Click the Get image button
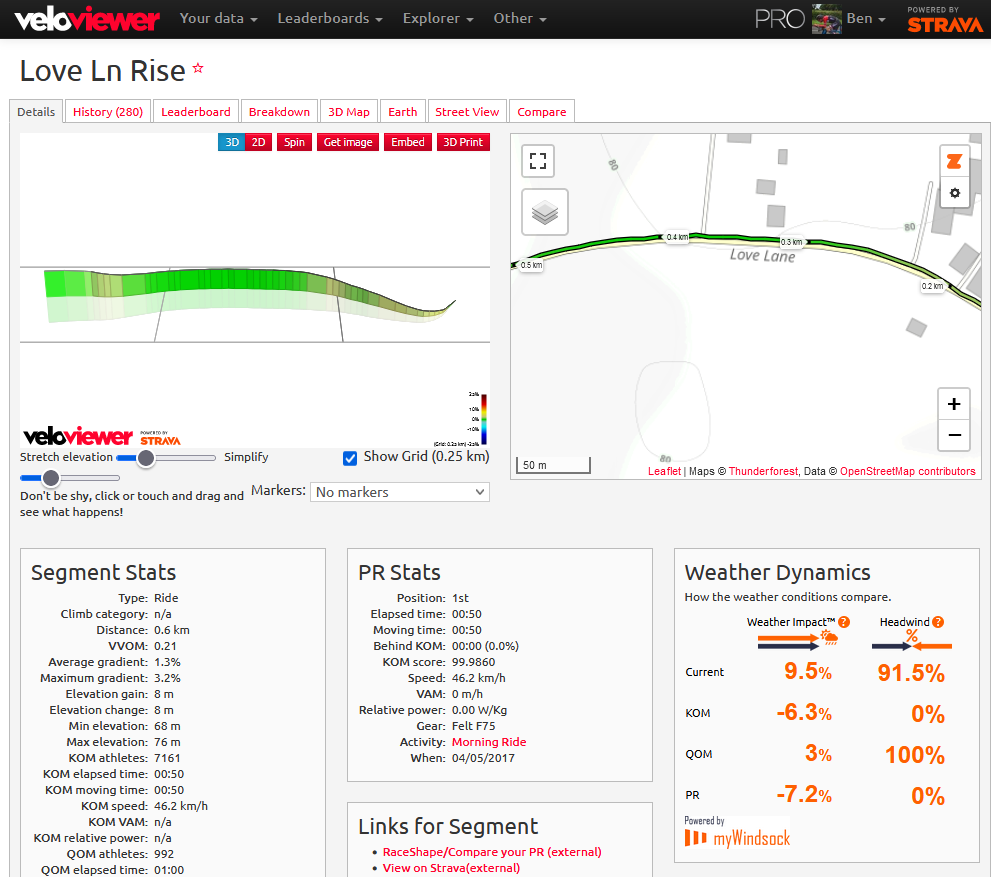 coord(347,142)
